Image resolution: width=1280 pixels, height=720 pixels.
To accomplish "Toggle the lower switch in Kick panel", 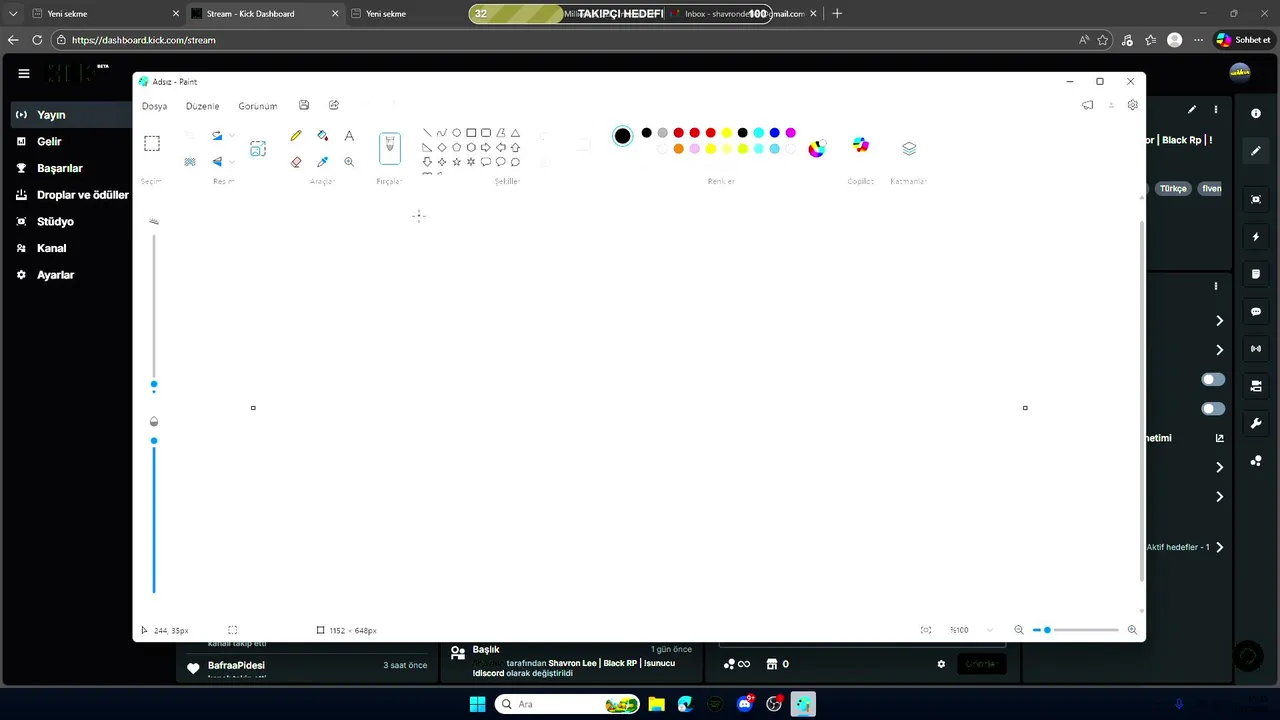I will [1213, 409].
